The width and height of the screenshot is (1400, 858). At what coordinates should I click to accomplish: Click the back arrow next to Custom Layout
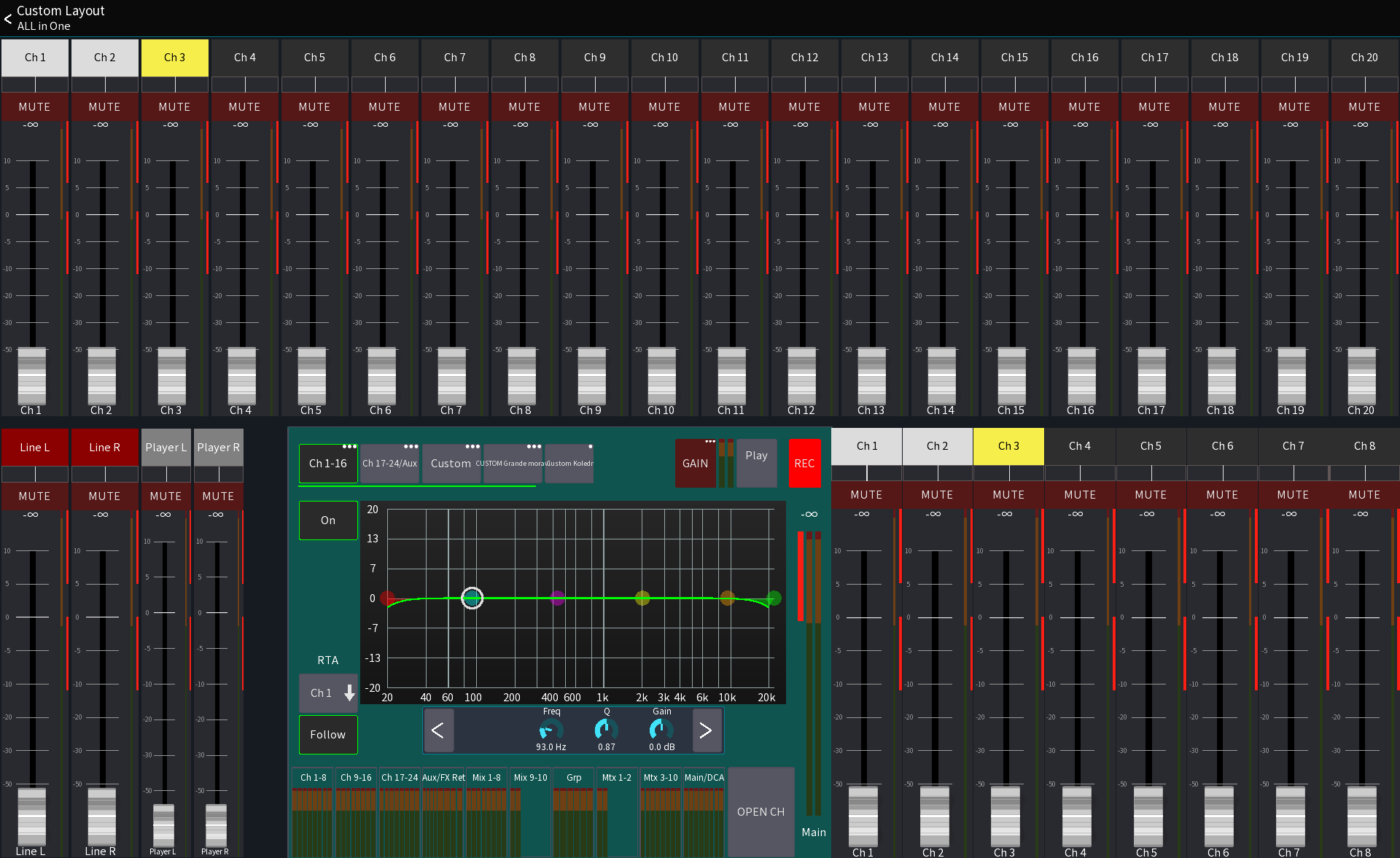click(x=9, y=19)
